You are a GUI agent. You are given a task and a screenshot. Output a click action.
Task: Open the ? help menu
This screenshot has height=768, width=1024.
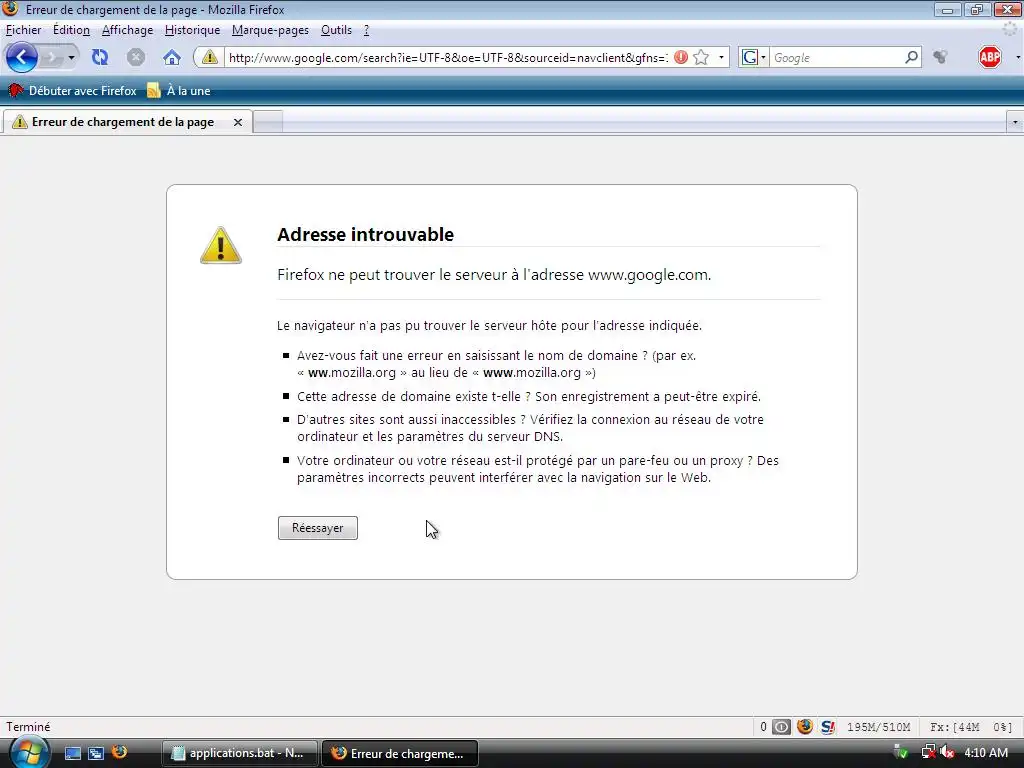tap(366, 30)
